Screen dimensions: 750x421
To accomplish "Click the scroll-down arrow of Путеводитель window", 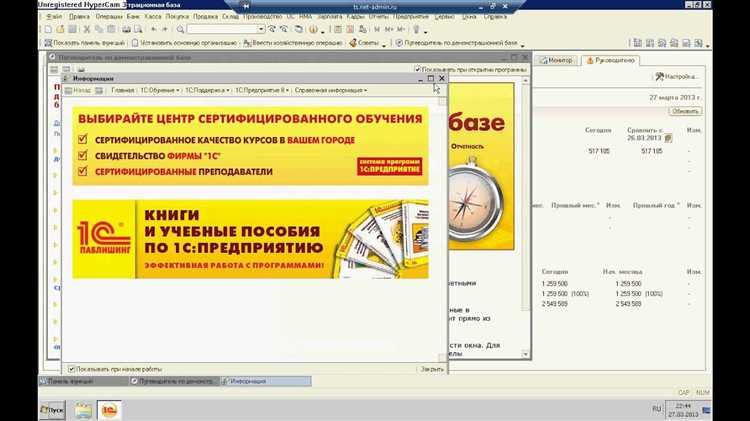I will tap(525, 354).
